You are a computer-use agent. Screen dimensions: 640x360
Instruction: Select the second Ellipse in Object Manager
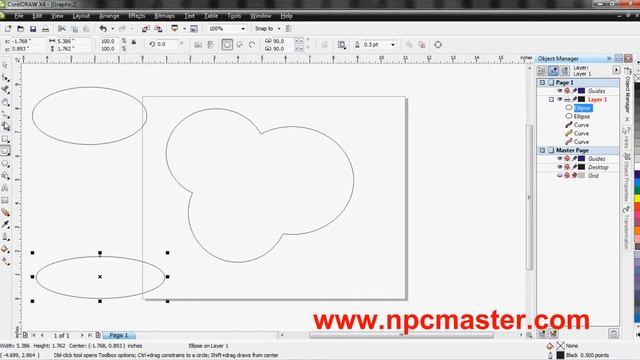[582, 116]
